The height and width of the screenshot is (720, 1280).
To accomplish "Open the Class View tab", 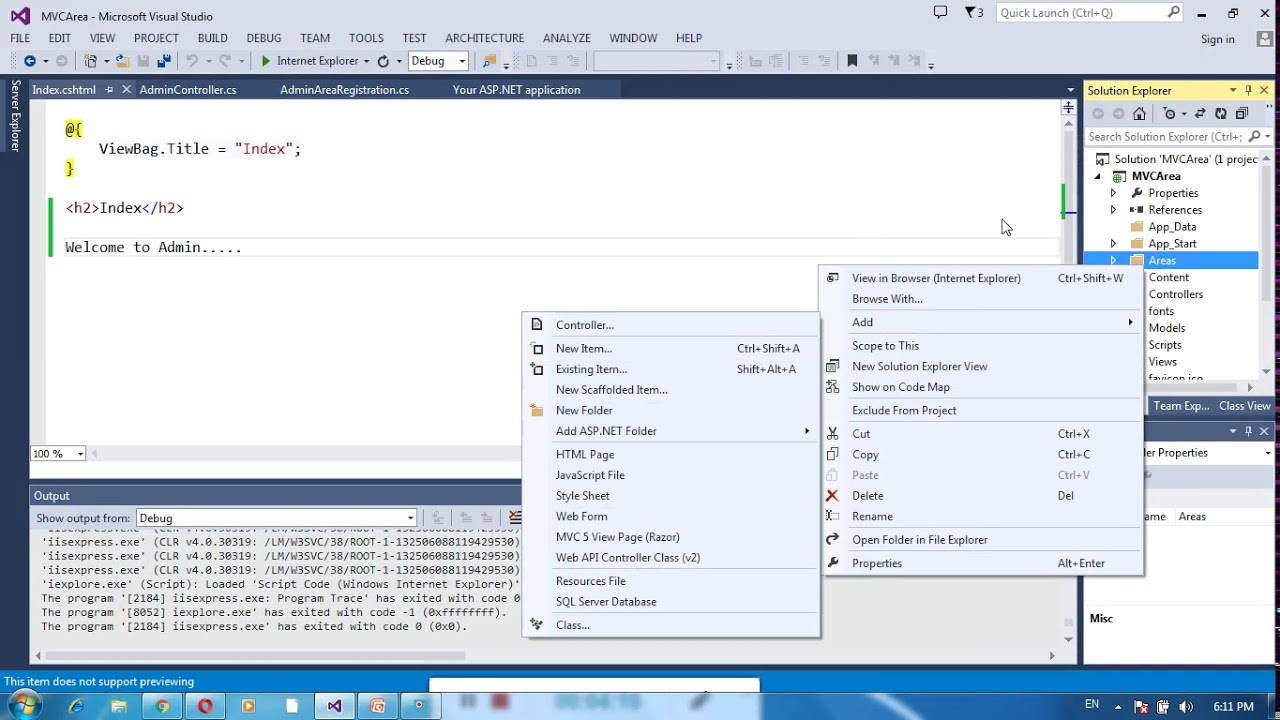I will pos(1245,406).
